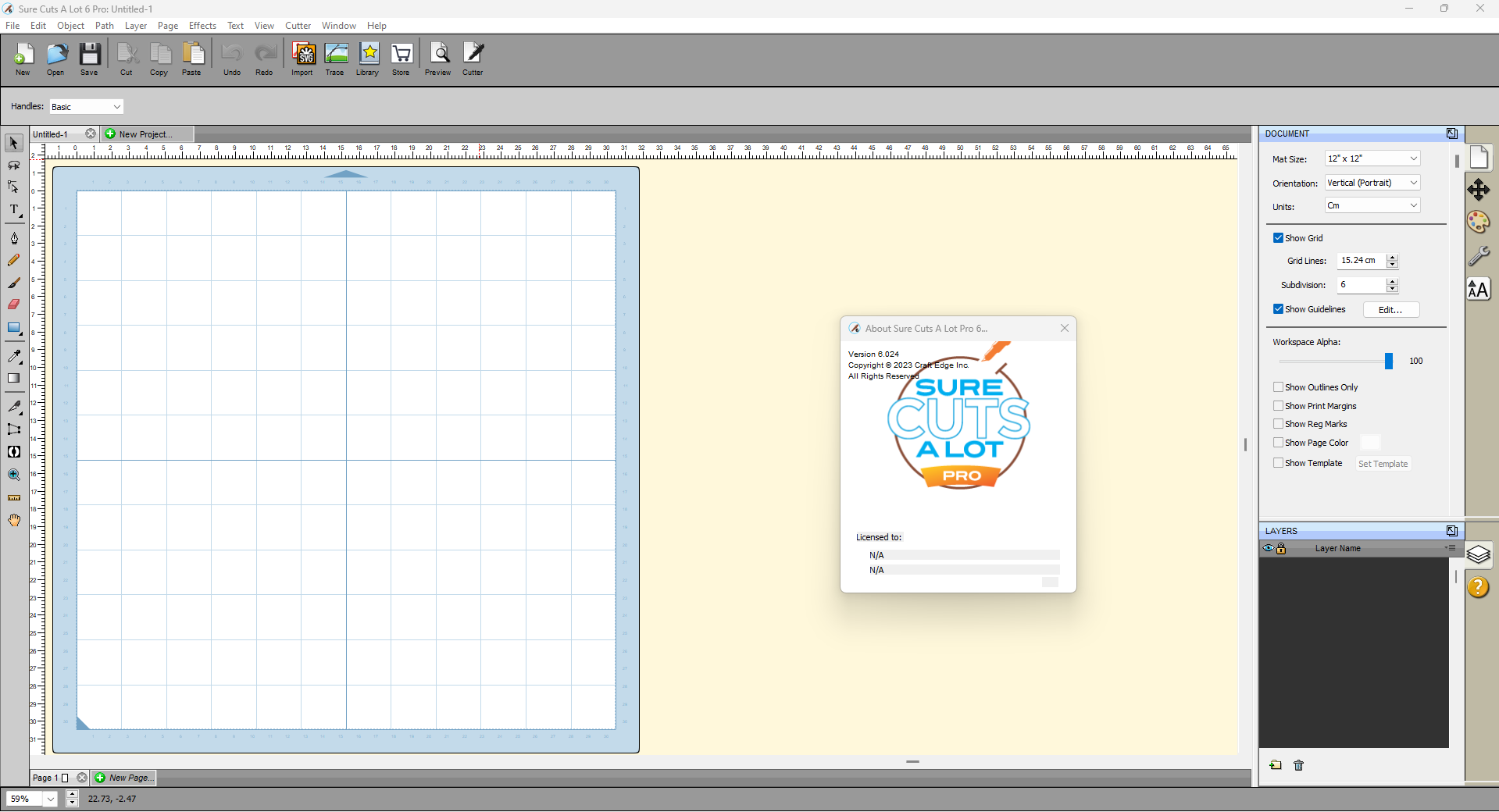Click the yellow Help question mark icon

click(x=1479, y=587)
